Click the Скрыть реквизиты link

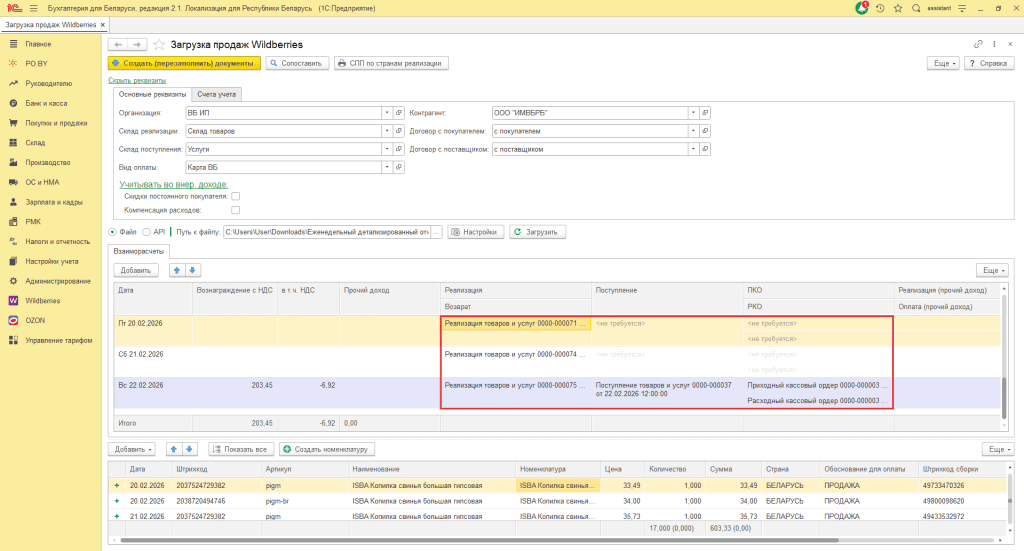[136, 80]
